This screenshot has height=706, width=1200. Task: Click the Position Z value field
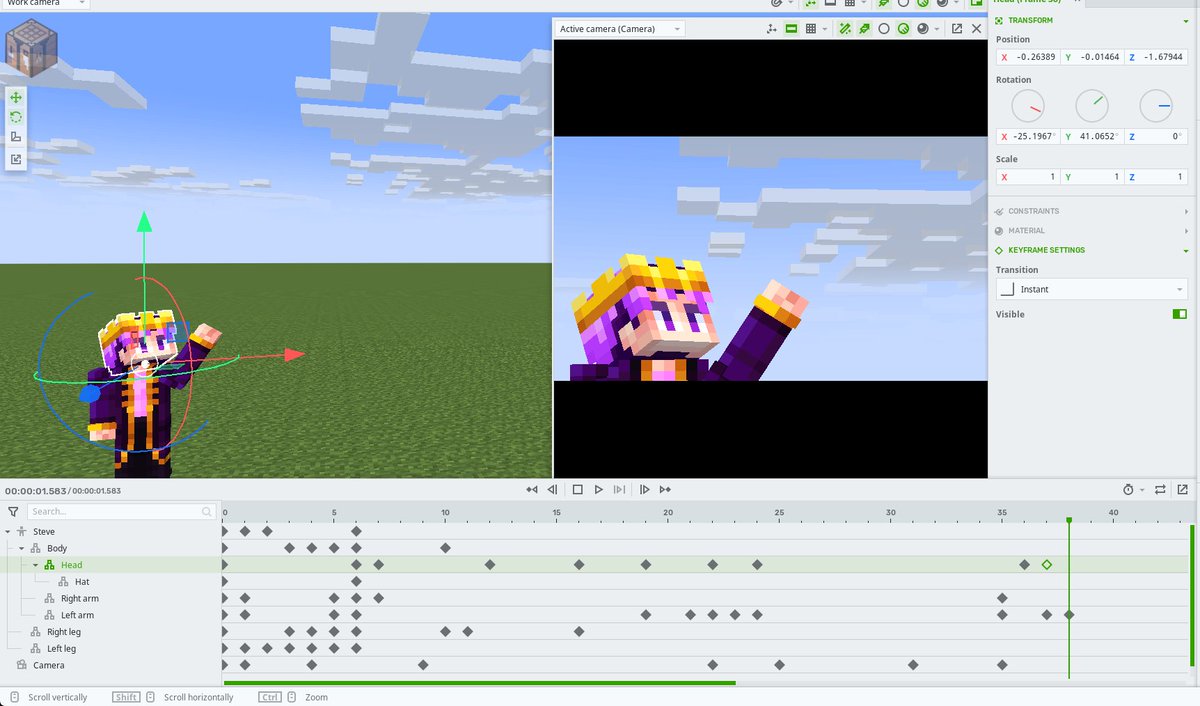[1155, 57]
